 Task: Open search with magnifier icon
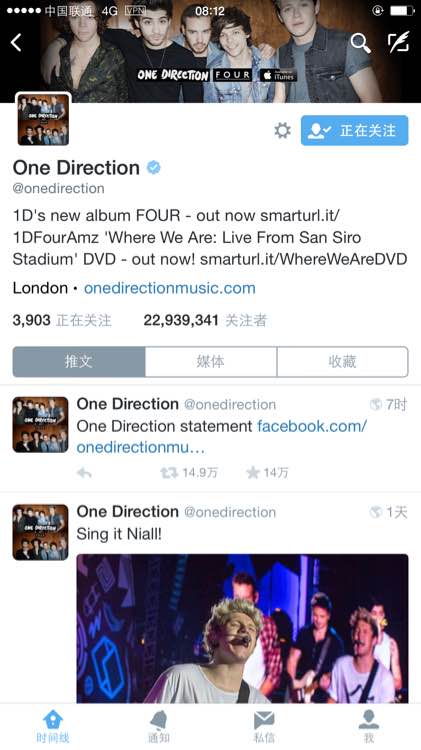point(360,43)
